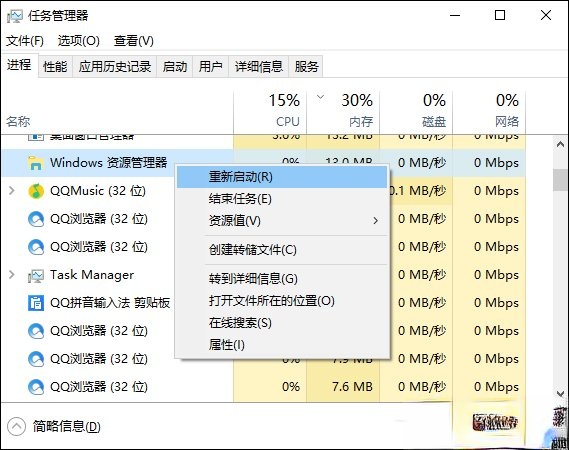Click the scrollbar up arrow
This screenshot has height=450, width=569.
pyautogui.click(x=560, y=144)
